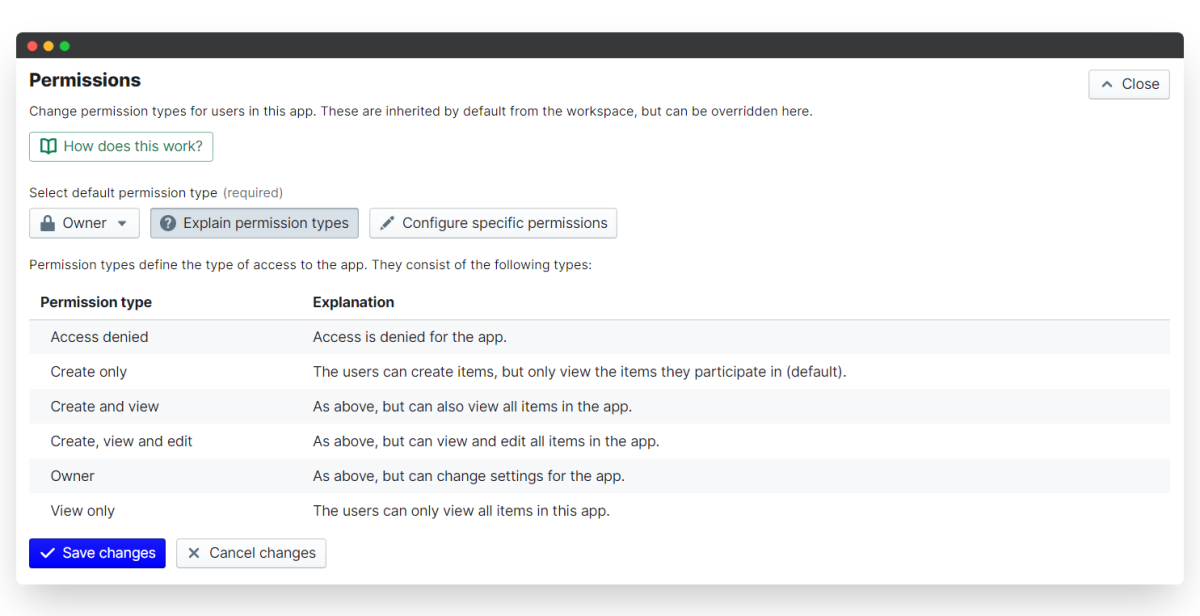1200x616 pixels.
Task: Collapse the Permissions panel with Close
Action: [1129, 84]
